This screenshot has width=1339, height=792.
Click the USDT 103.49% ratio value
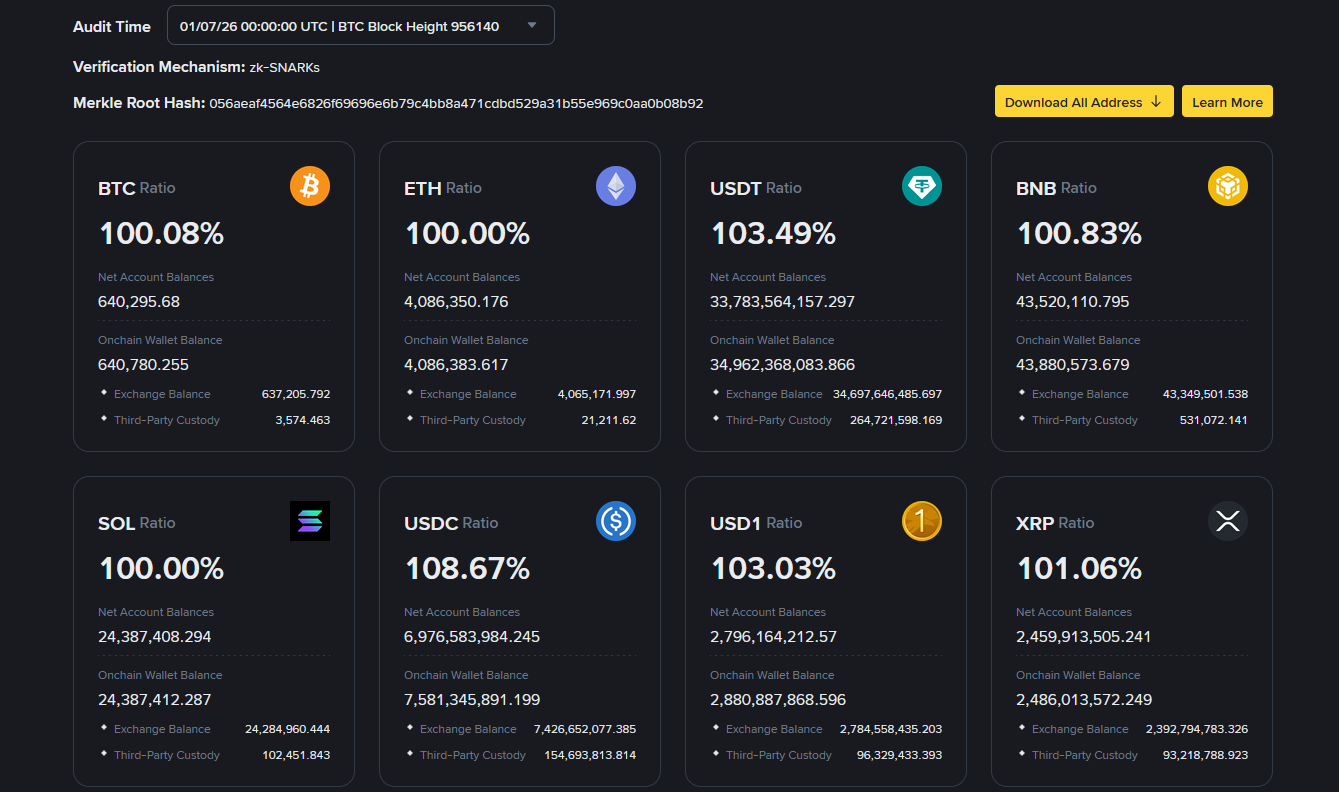(x=773, y=233)
